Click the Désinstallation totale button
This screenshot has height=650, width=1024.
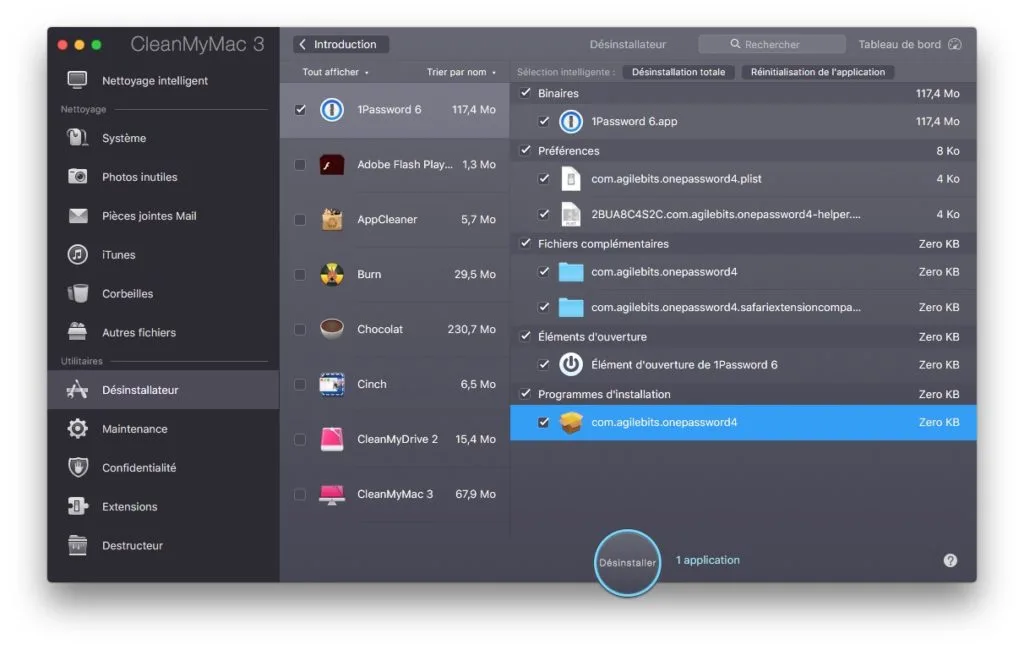coord(679,72)
